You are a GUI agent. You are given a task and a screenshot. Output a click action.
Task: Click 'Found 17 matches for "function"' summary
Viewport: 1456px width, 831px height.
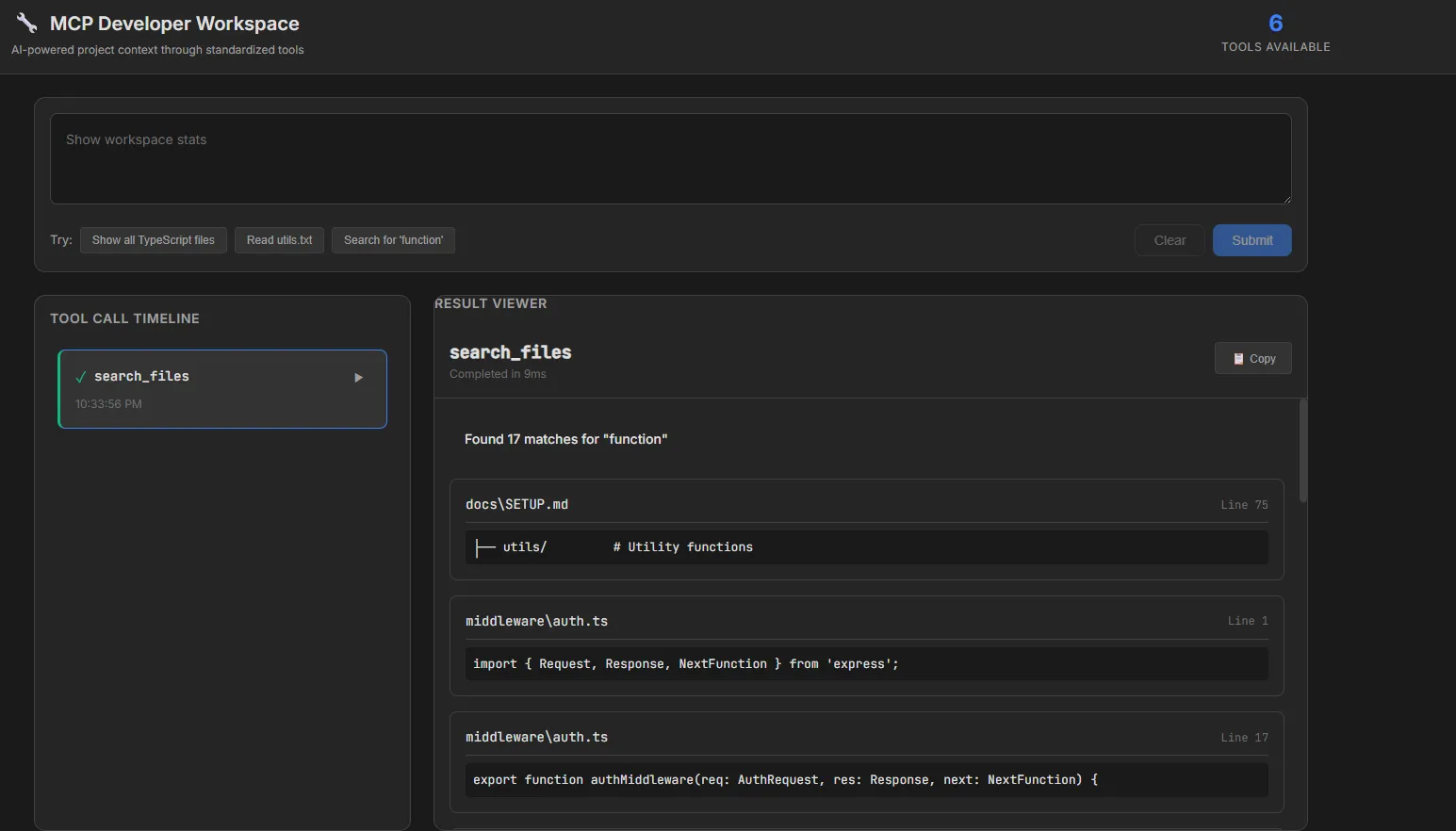point(565,439)
